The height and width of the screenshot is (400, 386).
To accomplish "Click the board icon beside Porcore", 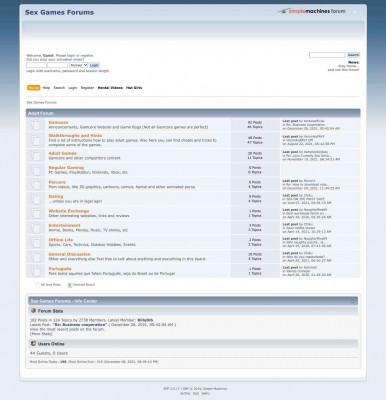I will (x=35, y=184).
